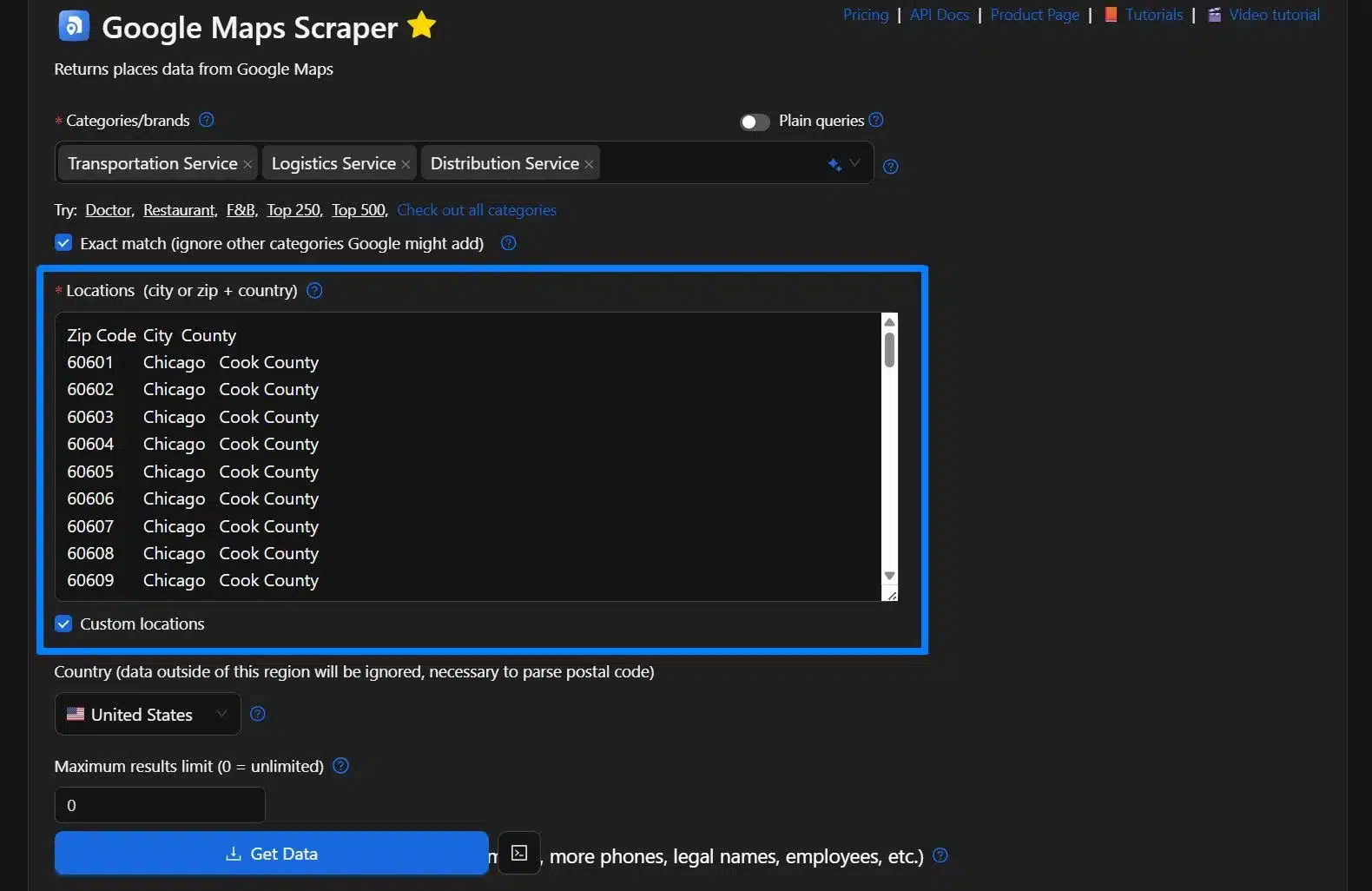
Task: Click the Maximum results limit input field
Action: 160,805
